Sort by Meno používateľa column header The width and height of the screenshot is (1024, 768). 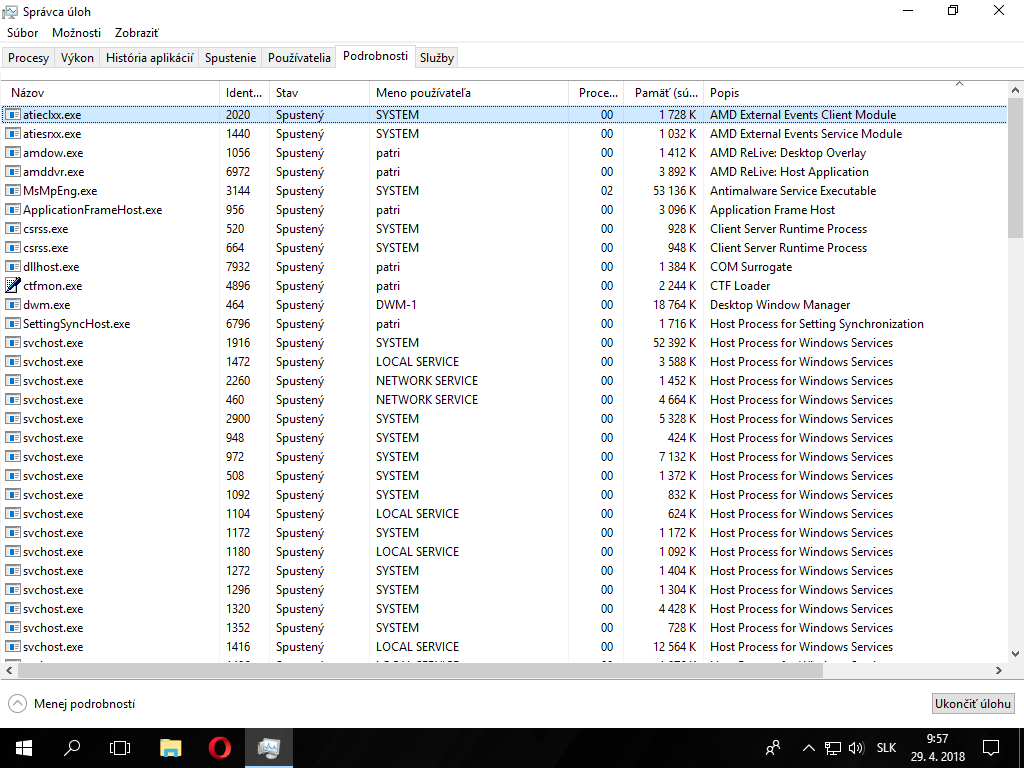click(x=469, y=93)
